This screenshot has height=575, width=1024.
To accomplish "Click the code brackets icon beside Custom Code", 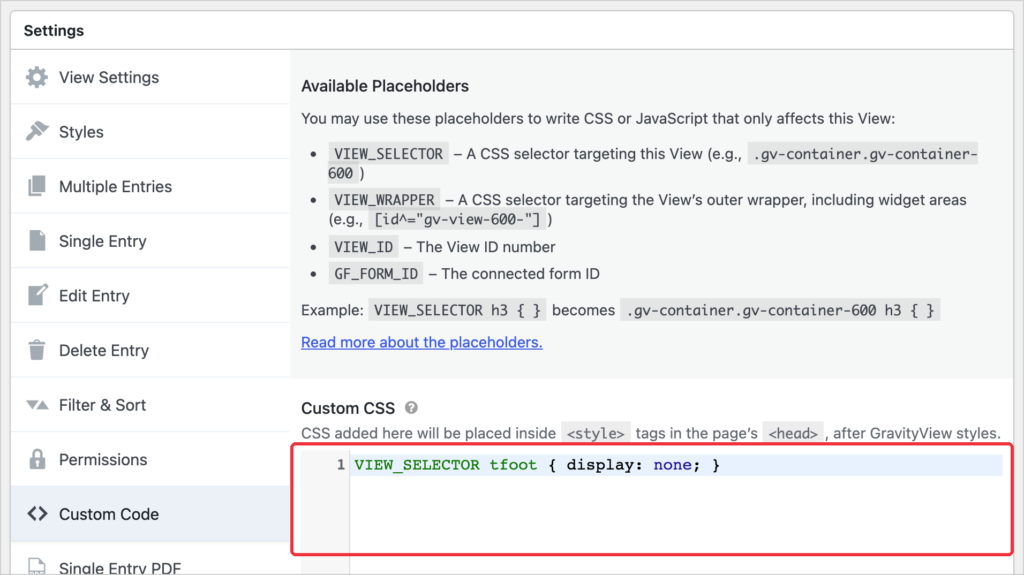I will coord(37,514).
